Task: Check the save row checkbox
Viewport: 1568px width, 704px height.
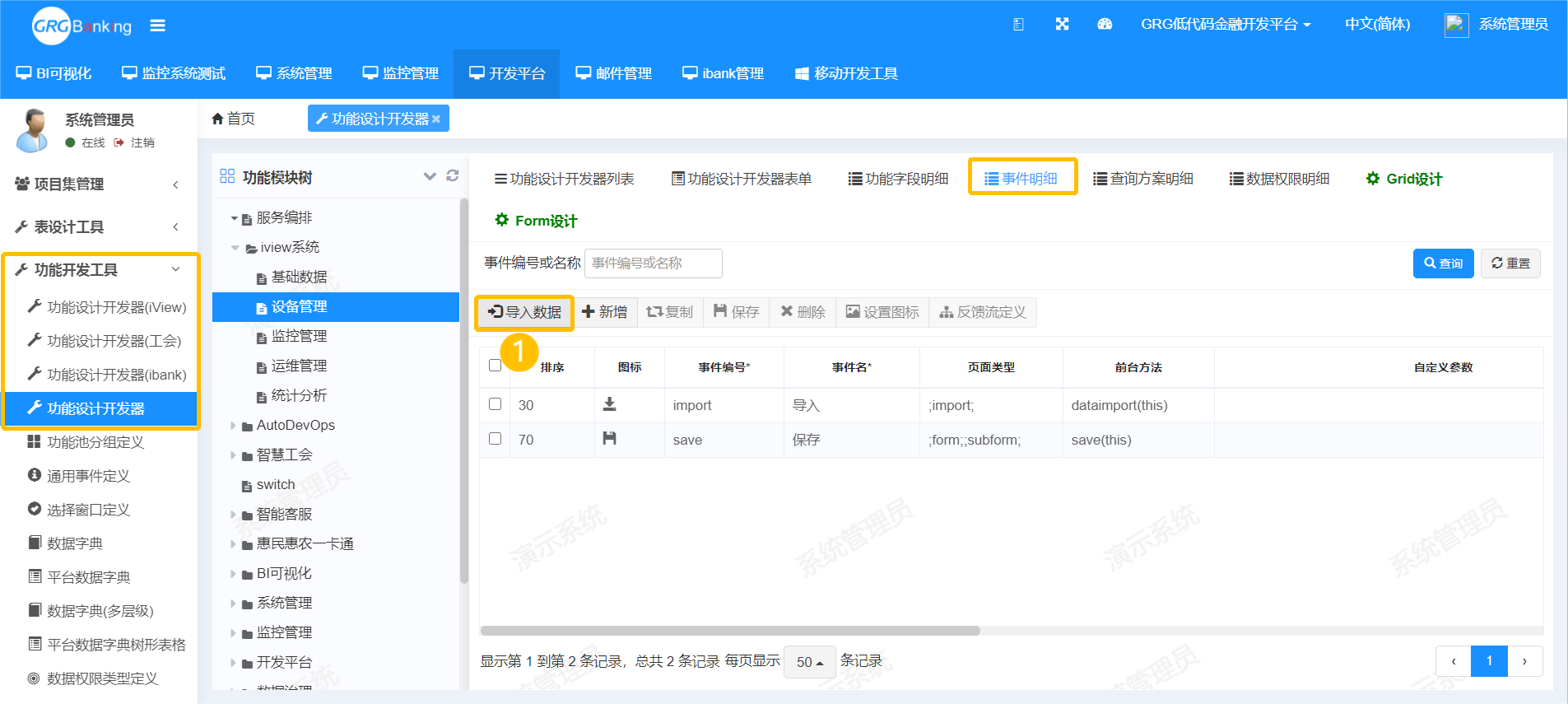Action: (x=495, y=439)
